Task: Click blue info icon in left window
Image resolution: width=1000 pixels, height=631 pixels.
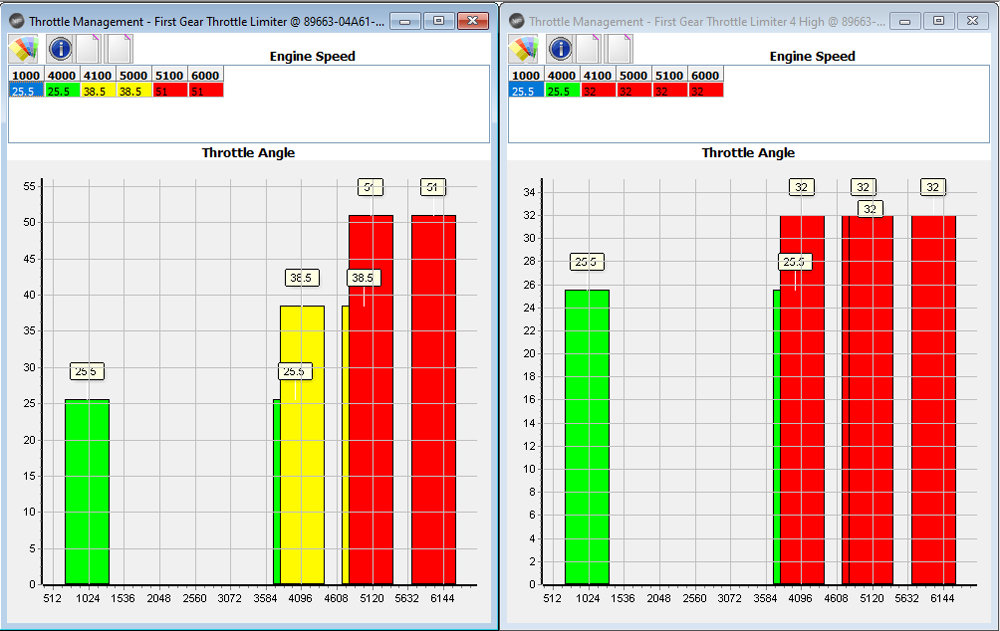Action: coord(61,49)
